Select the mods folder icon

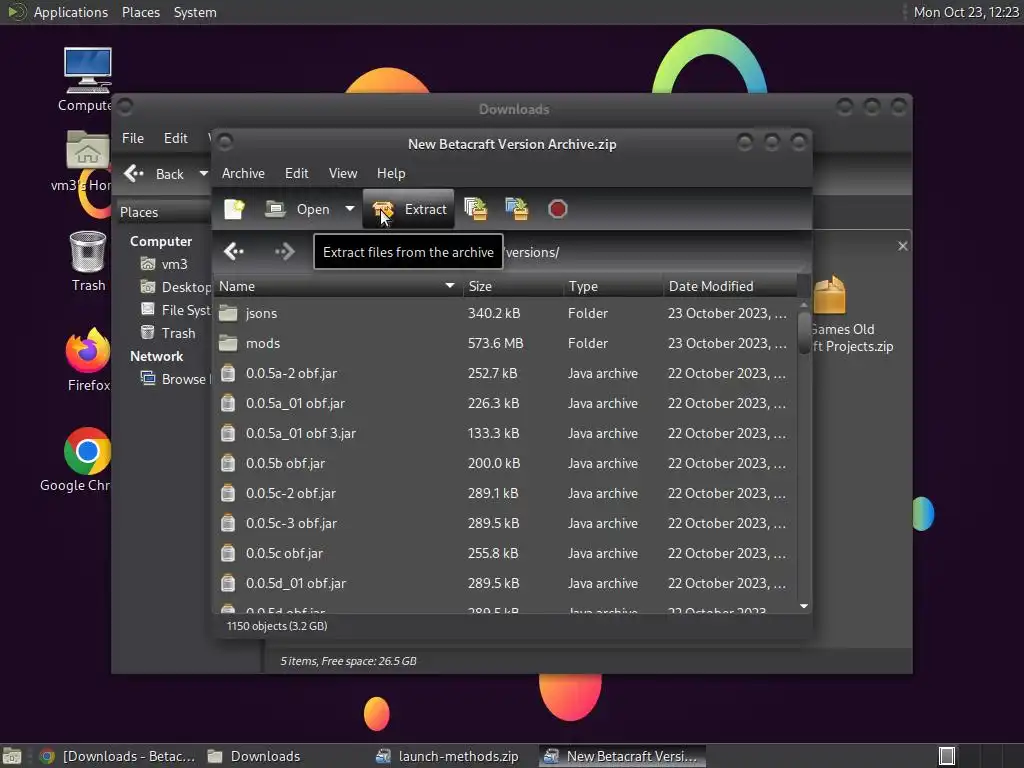(x=228, y=344)
